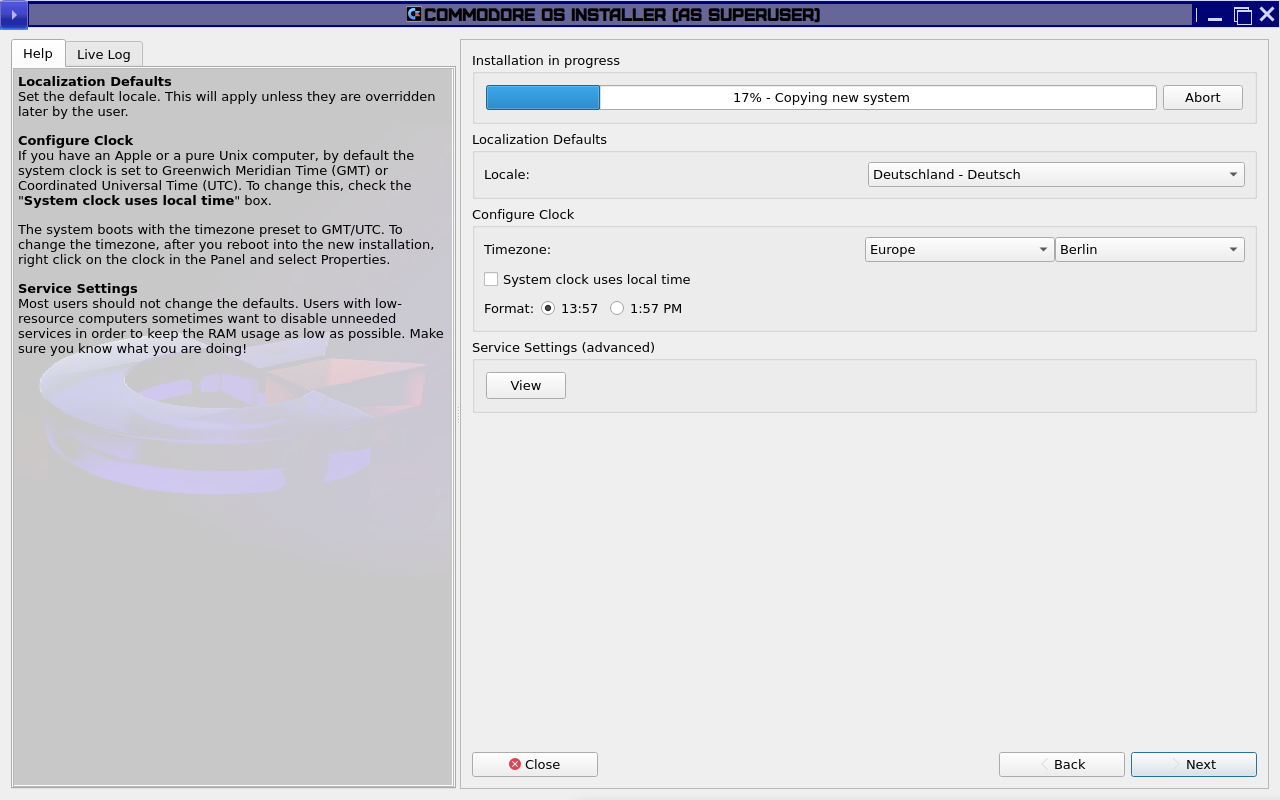Viewport: 1280px width, 800px height.
Task: Maximize the installer window
Action: pyautogui.click(x=1242, y=15)
